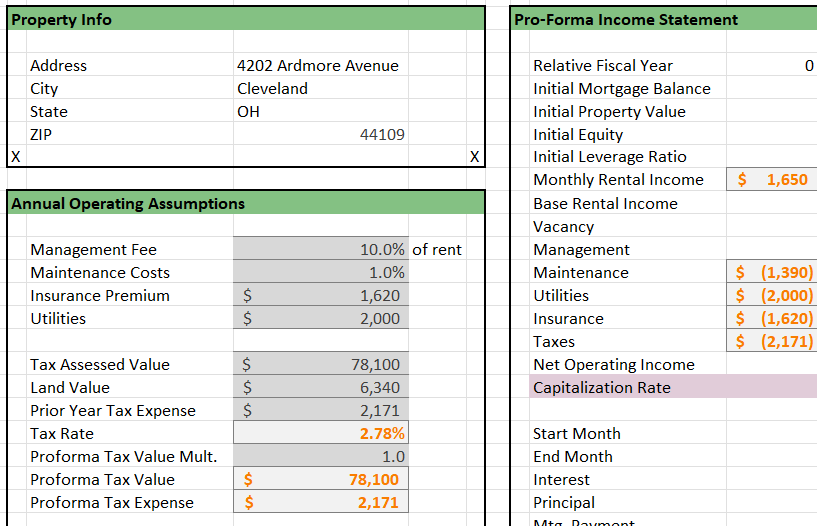Image resolution: width=817 pixels, height=526 pixels.
Task: Click the Annual Operating Assumptions section header
Action: tap(128, 204)
